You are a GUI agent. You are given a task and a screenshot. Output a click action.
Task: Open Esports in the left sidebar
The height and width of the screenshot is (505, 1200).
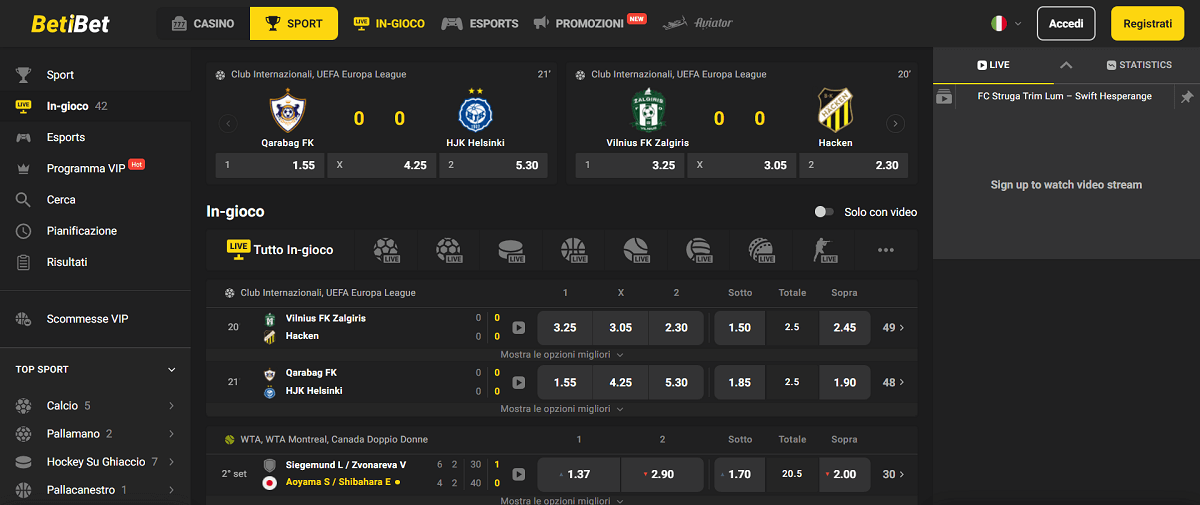click(95, 137)
